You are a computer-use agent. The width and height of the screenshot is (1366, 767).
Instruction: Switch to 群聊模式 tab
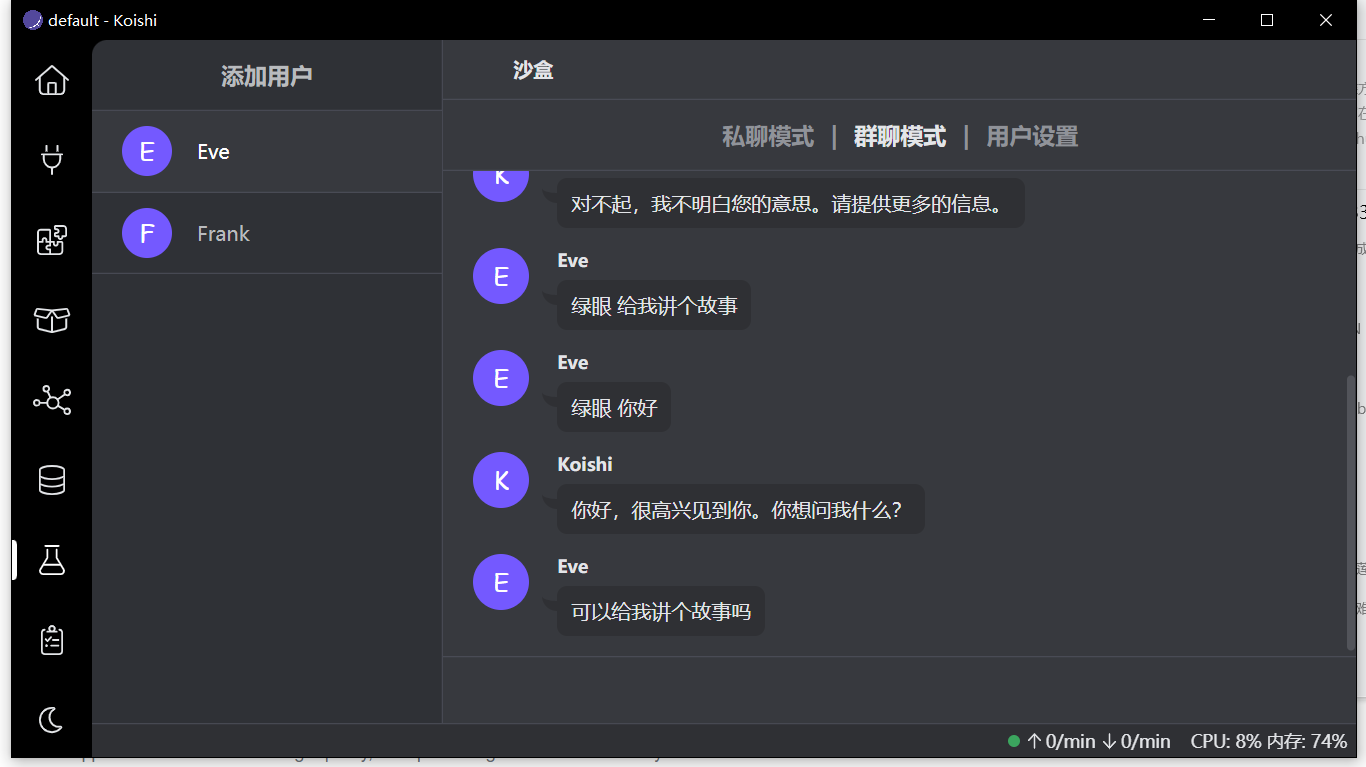click(x=900, y=137)
